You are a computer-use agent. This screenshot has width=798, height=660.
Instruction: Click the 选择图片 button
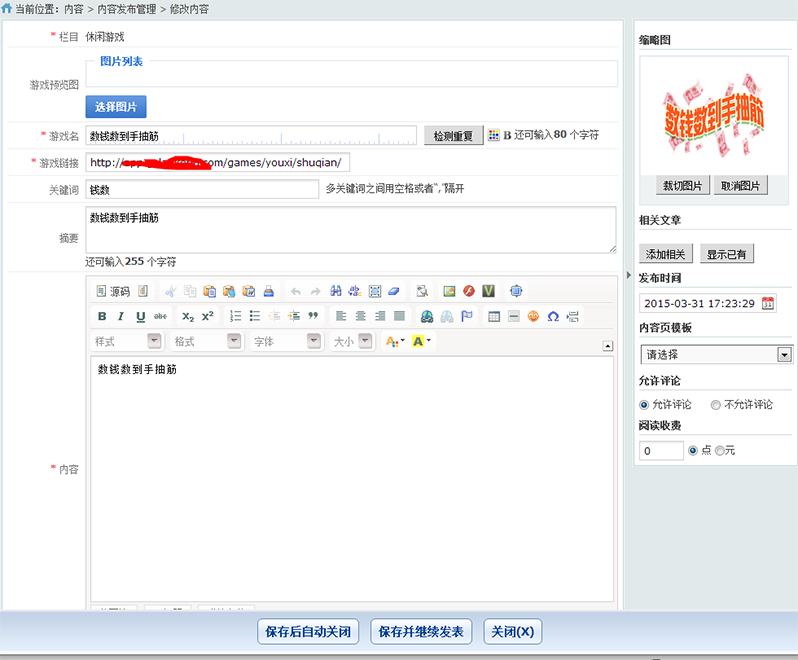(116, 106)
